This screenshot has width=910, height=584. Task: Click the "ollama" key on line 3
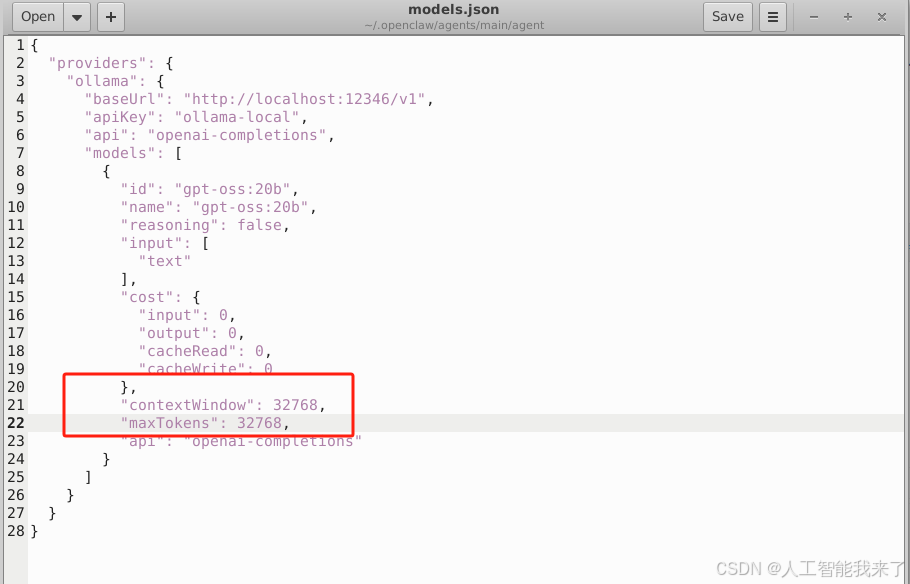coord(102,81)
